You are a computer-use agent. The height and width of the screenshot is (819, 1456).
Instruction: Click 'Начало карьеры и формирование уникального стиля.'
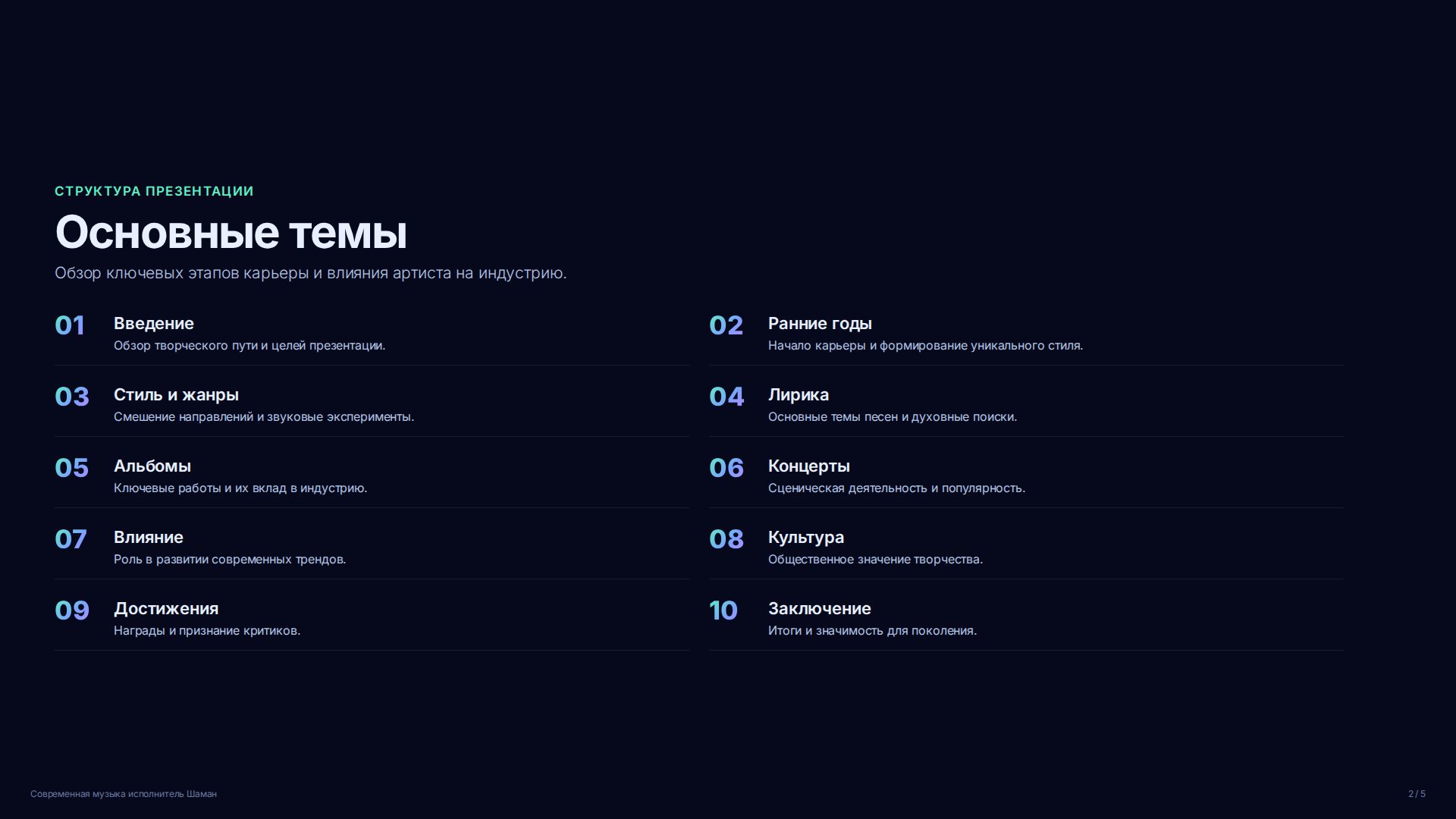[x=925, y=346]
